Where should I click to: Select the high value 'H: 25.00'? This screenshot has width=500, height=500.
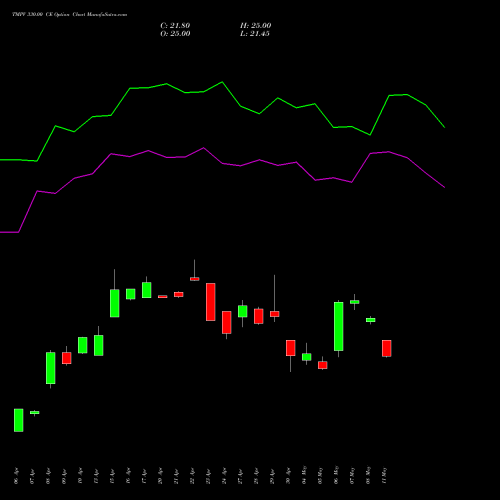click(x=255, y=26)
